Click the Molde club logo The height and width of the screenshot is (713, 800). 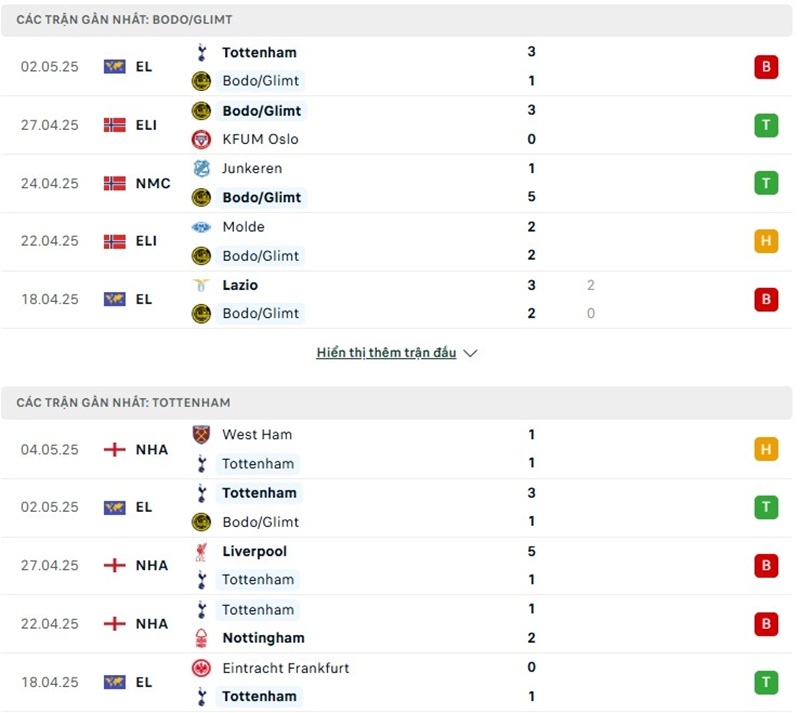click(x=201, y=227)
